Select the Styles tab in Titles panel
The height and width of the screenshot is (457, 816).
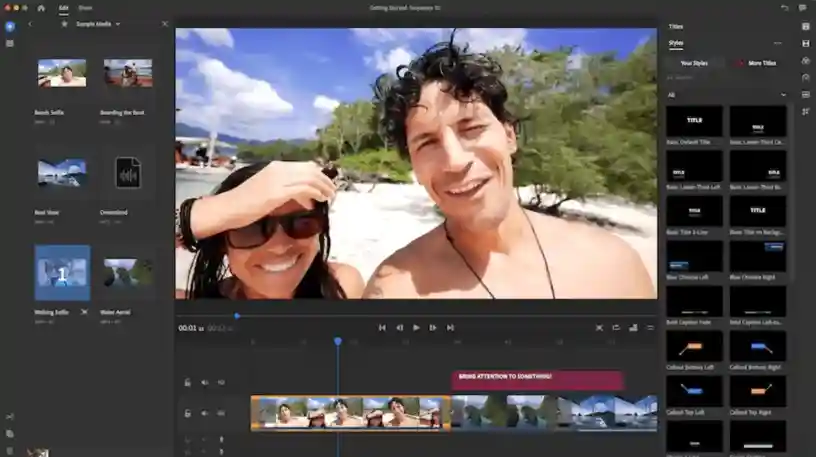[x=675, y=43]
